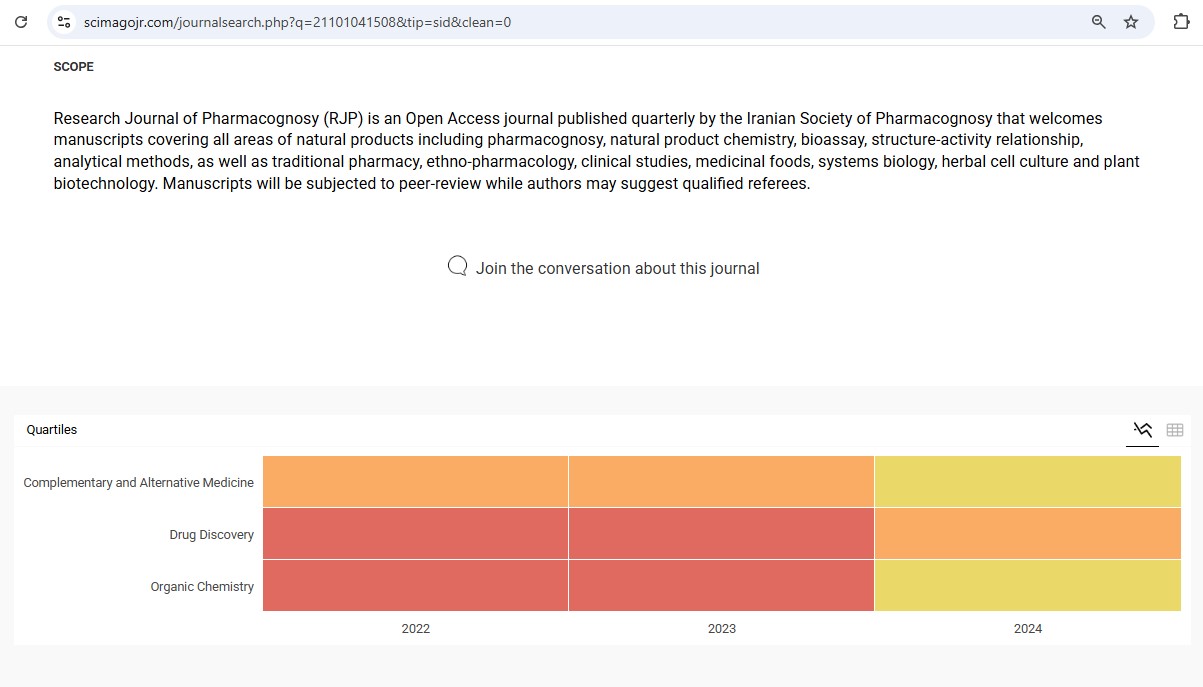Click the zoom magnifier icon in address bar
The height and width of the screenshot is (687, 1203).
(1098, 22)
